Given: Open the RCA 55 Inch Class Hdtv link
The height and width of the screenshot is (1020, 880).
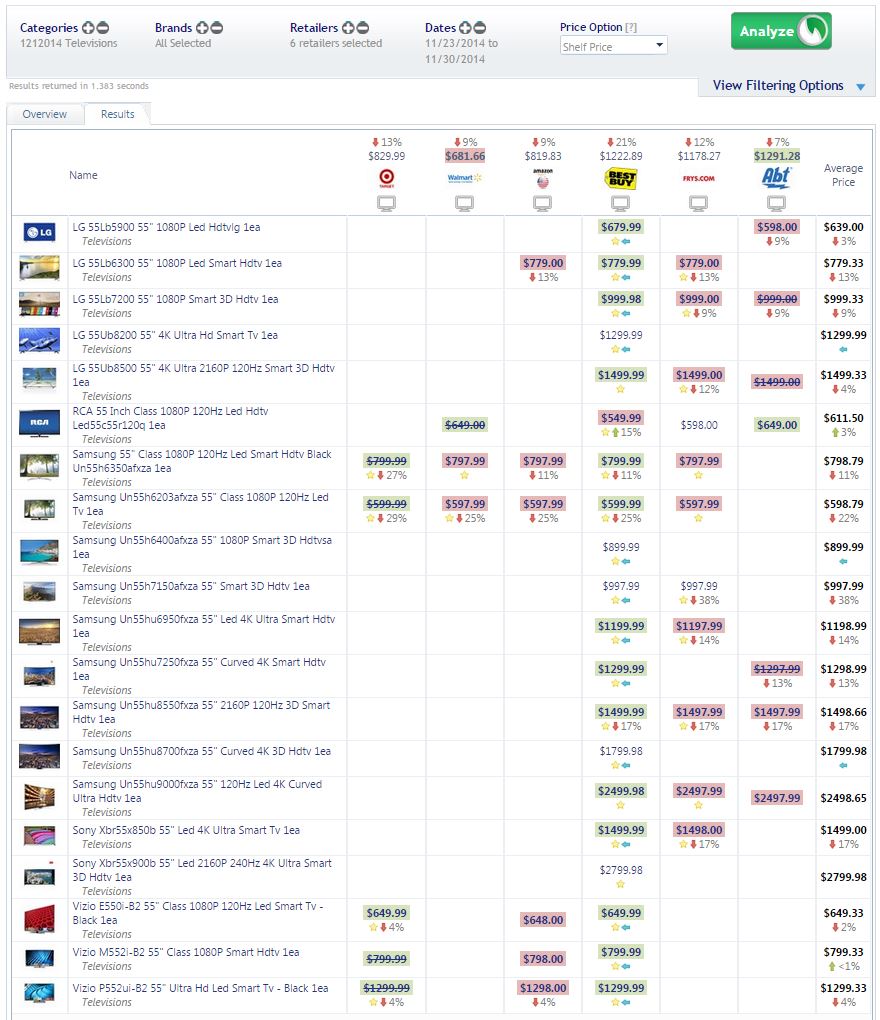Looking at the screenshot, I should pyautogui.click(x=170, y=418).
